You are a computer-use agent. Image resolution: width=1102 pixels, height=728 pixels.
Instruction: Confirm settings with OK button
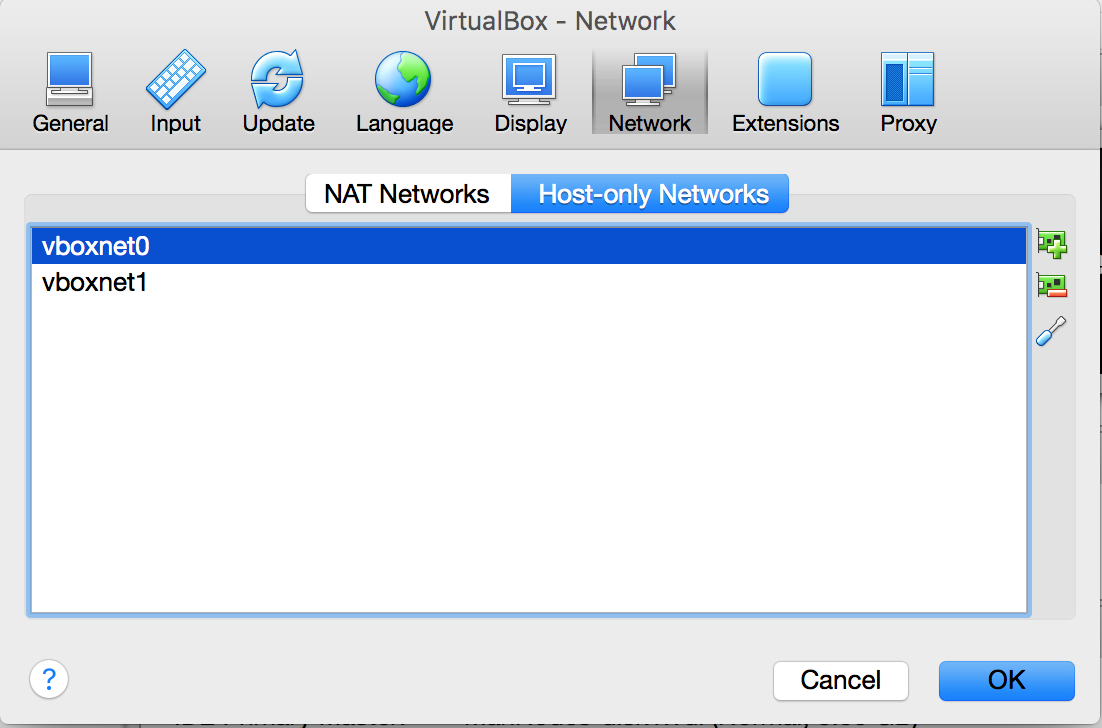pos(1006,680)
